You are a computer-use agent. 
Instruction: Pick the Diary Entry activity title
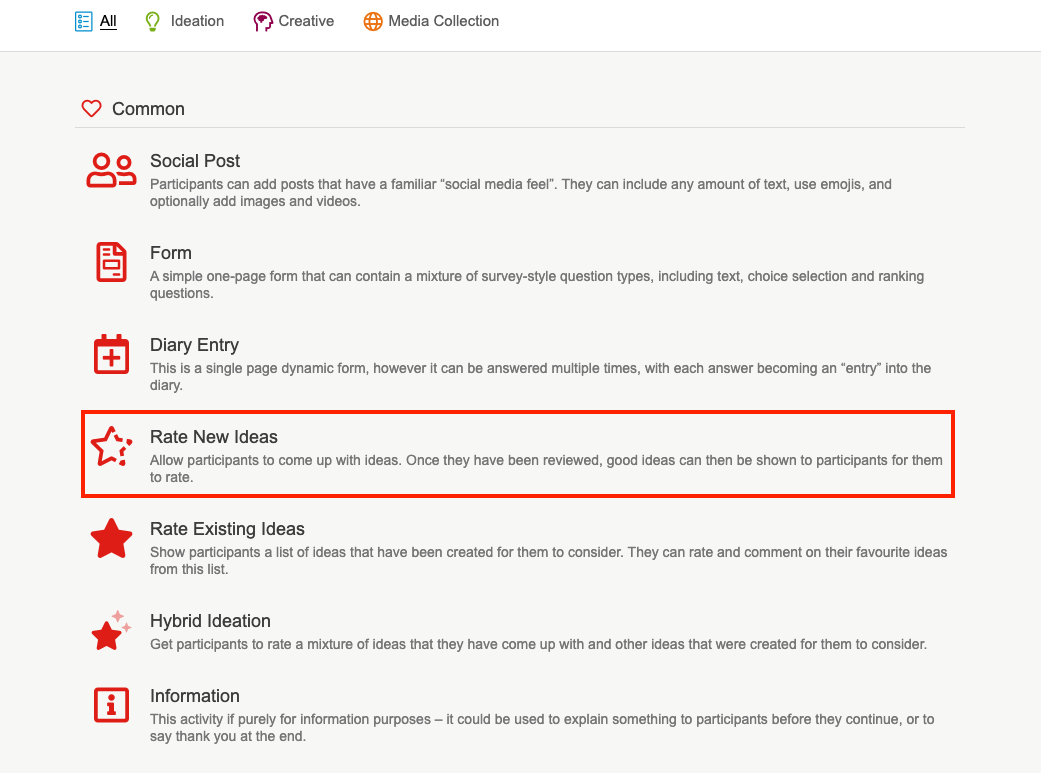pos(194,345)
